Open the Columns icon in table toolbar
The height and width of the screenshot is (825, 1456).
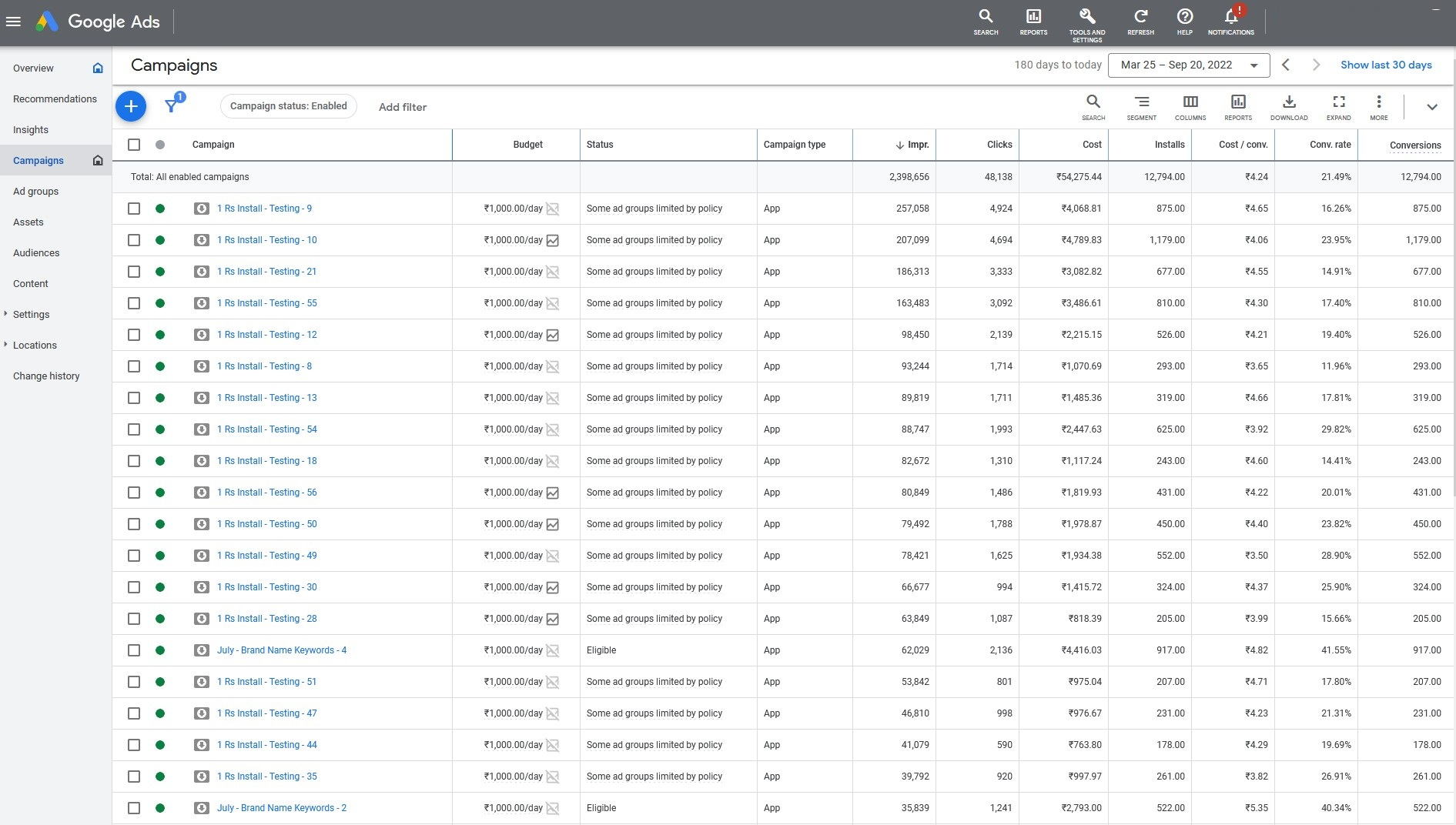pyautogui.click(x=1190, y=102)
